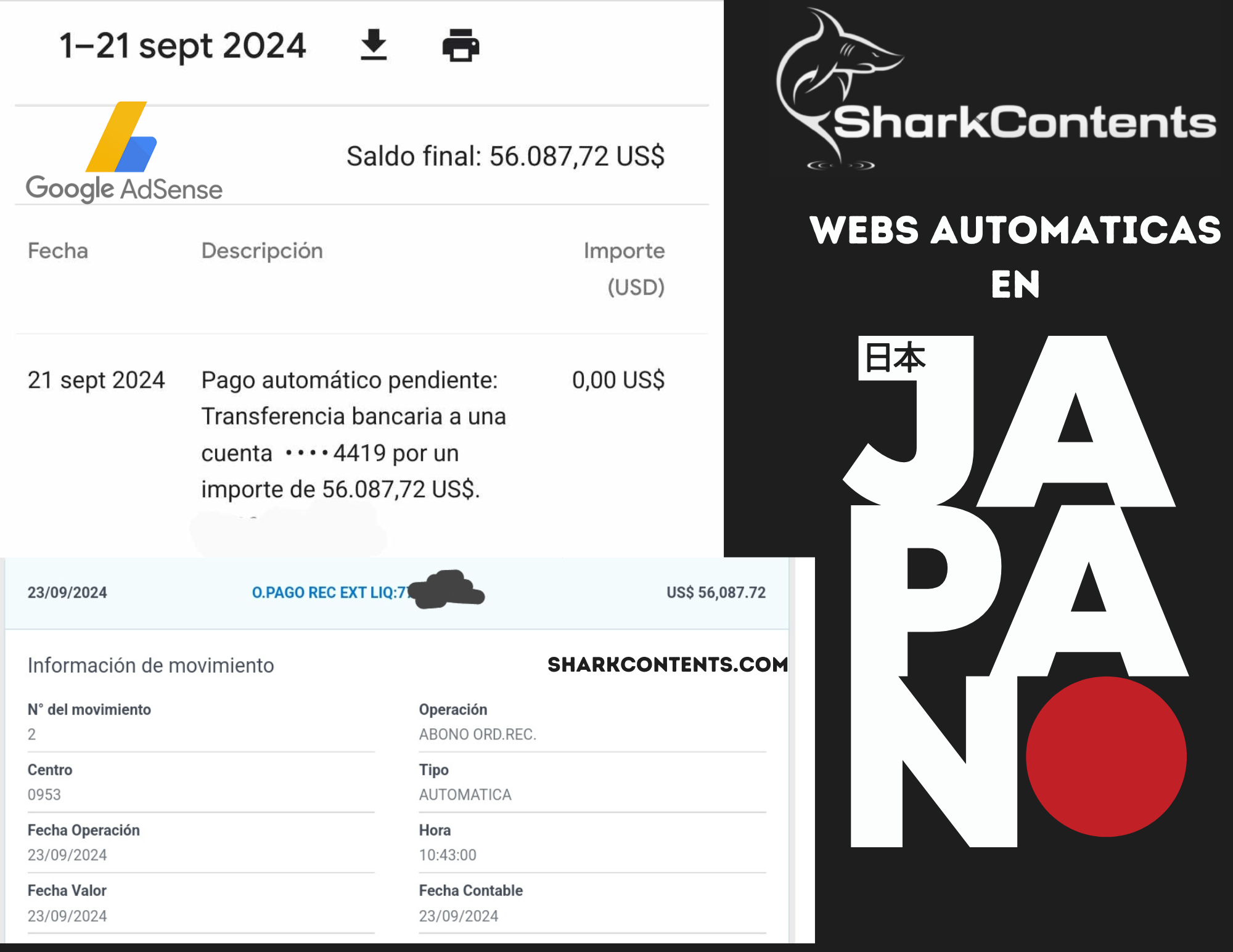The width and height of the screenshot is (1233, 952).
Task: Select the date under 'Fecha Operación'
Action: tap(67, 855)
